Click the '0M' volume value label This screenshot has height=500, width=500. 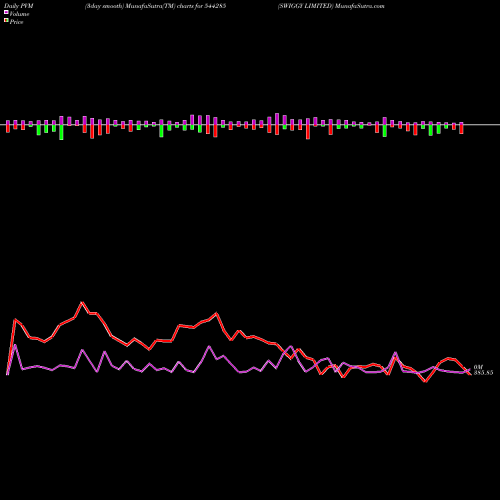[x=478, y=367]
